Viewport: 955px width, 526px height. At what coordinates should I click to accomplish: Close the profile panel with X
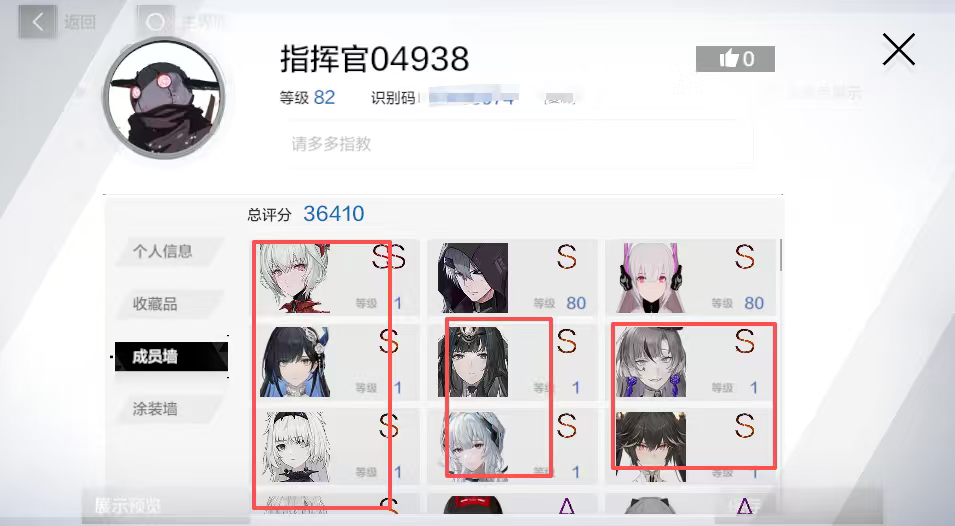tap(898, 50)
